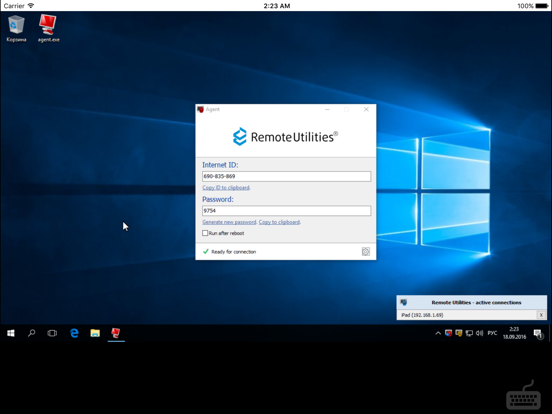This screenshot has height=414, width=552.
Task: Open the Recycle Bin desktop icon
Action: [16, 28]
